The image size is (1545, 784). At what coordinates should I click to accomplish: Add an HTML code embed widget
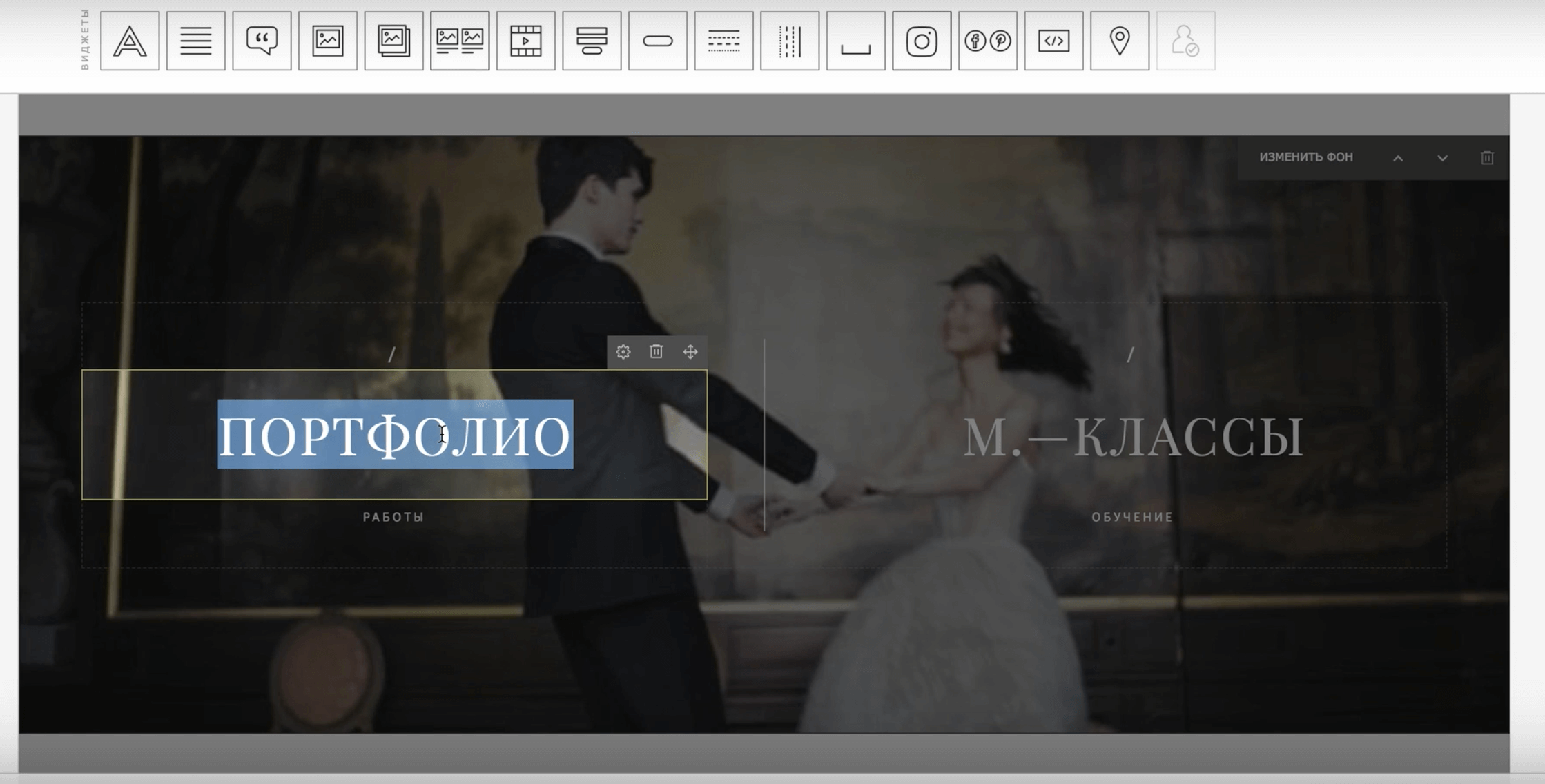1053,41
